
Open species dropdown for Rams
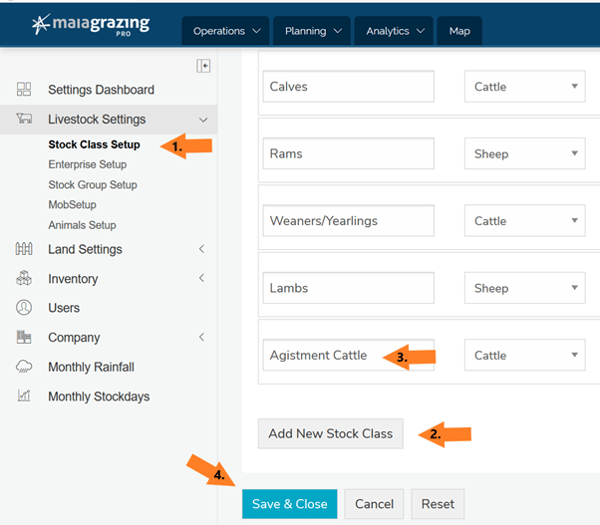coord(525,154)
